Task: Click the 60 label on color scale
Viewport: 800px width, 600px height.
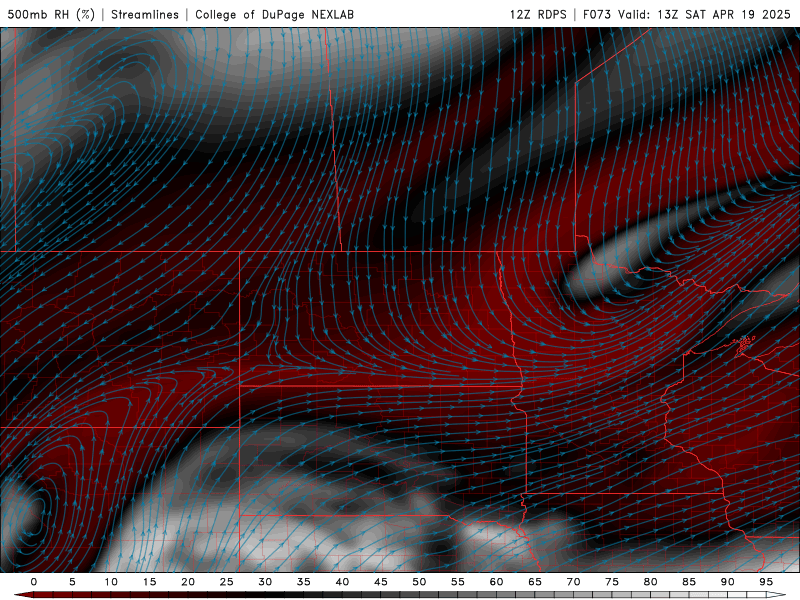Action: [496, 582]
